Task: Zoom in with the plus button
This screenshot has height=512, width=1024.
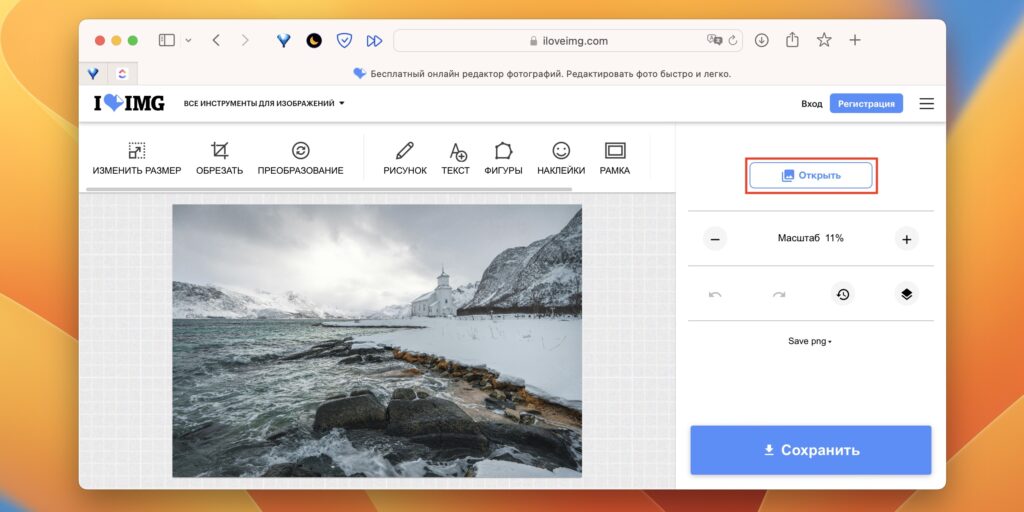Action: coord(906,239)
